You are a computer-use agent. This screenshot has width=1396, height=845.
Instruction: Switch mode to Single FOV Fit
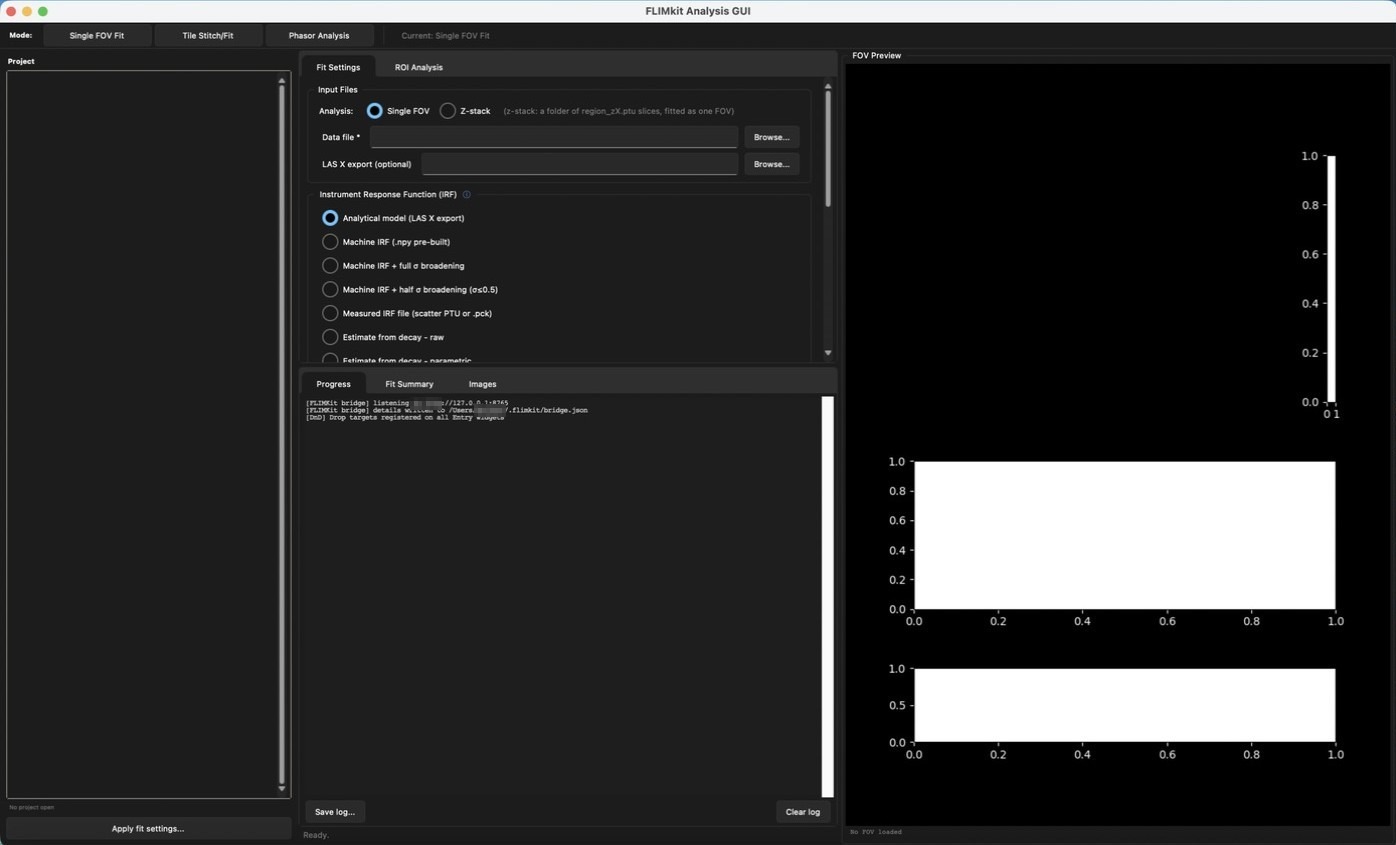pyautogui.click(x=97, y=36)
